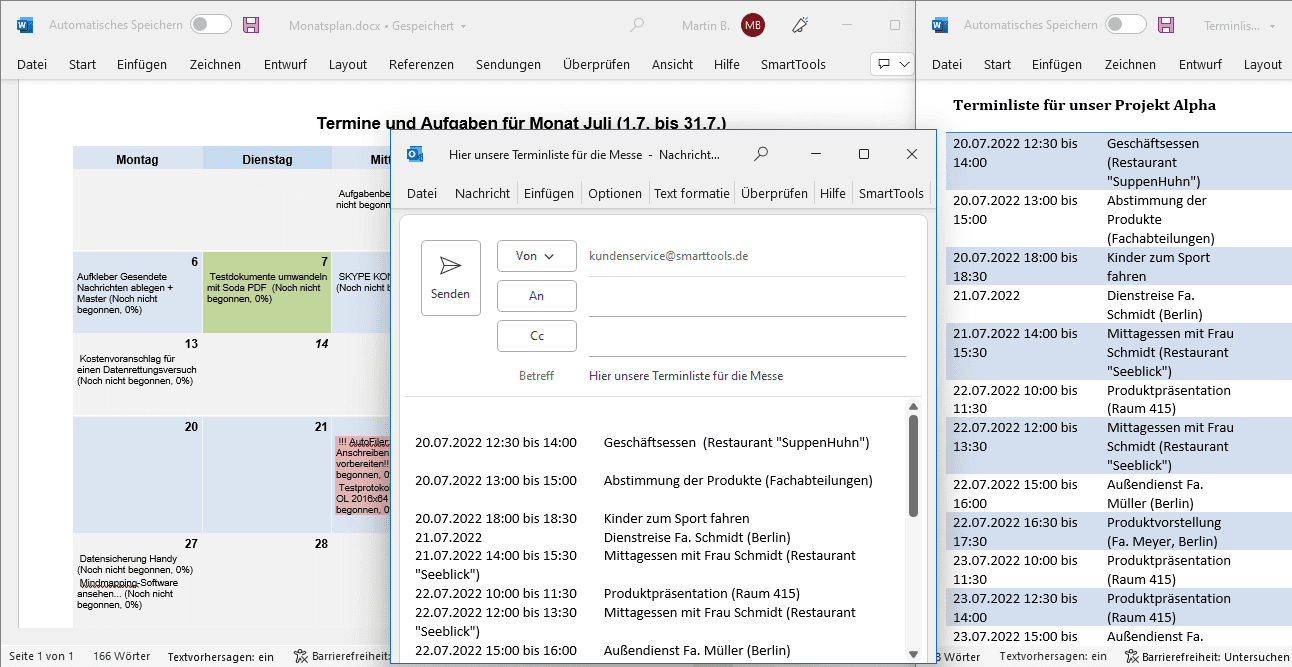Click the save icon in Monatsplan window

click(x=251, y=25)
